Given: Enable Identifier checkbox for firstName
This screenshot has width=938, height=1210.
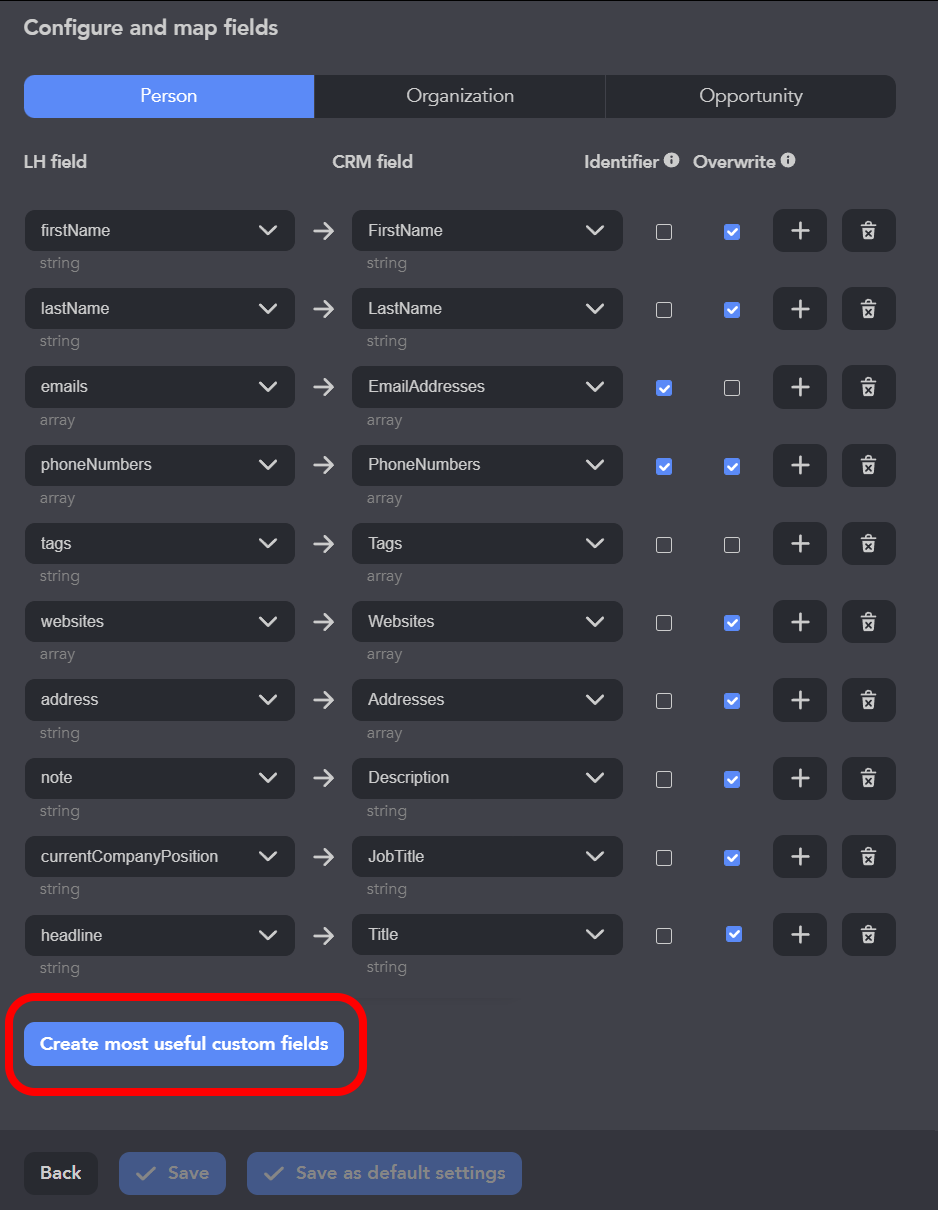Looking at the screenshot, I should tap(664, 232).
